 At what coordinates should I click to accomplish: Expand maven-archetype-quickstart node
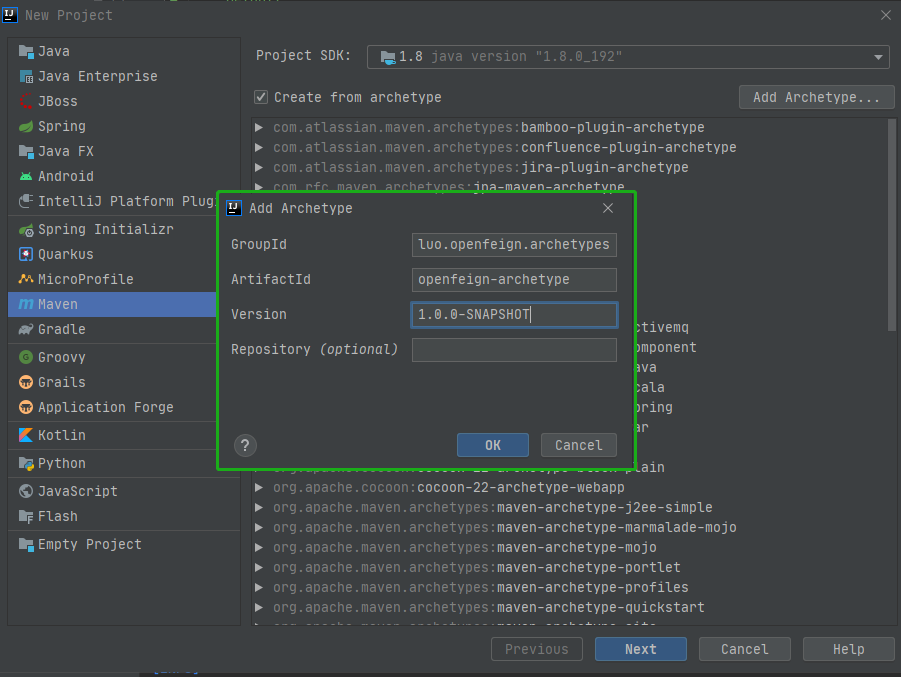pos(259,607)
